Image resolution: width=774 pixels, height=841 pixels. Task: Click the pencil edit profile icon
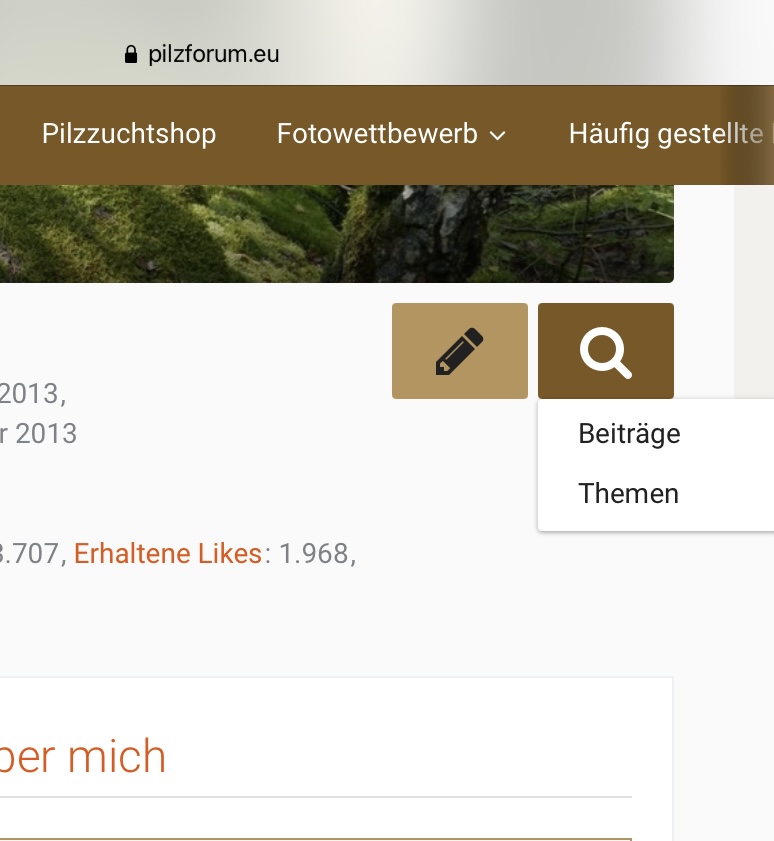tap(460, 351)
